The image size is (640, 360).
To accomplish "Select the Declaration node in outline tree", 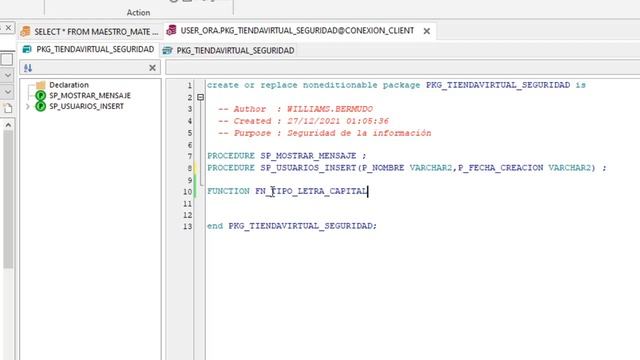I will tap(69, 85).
